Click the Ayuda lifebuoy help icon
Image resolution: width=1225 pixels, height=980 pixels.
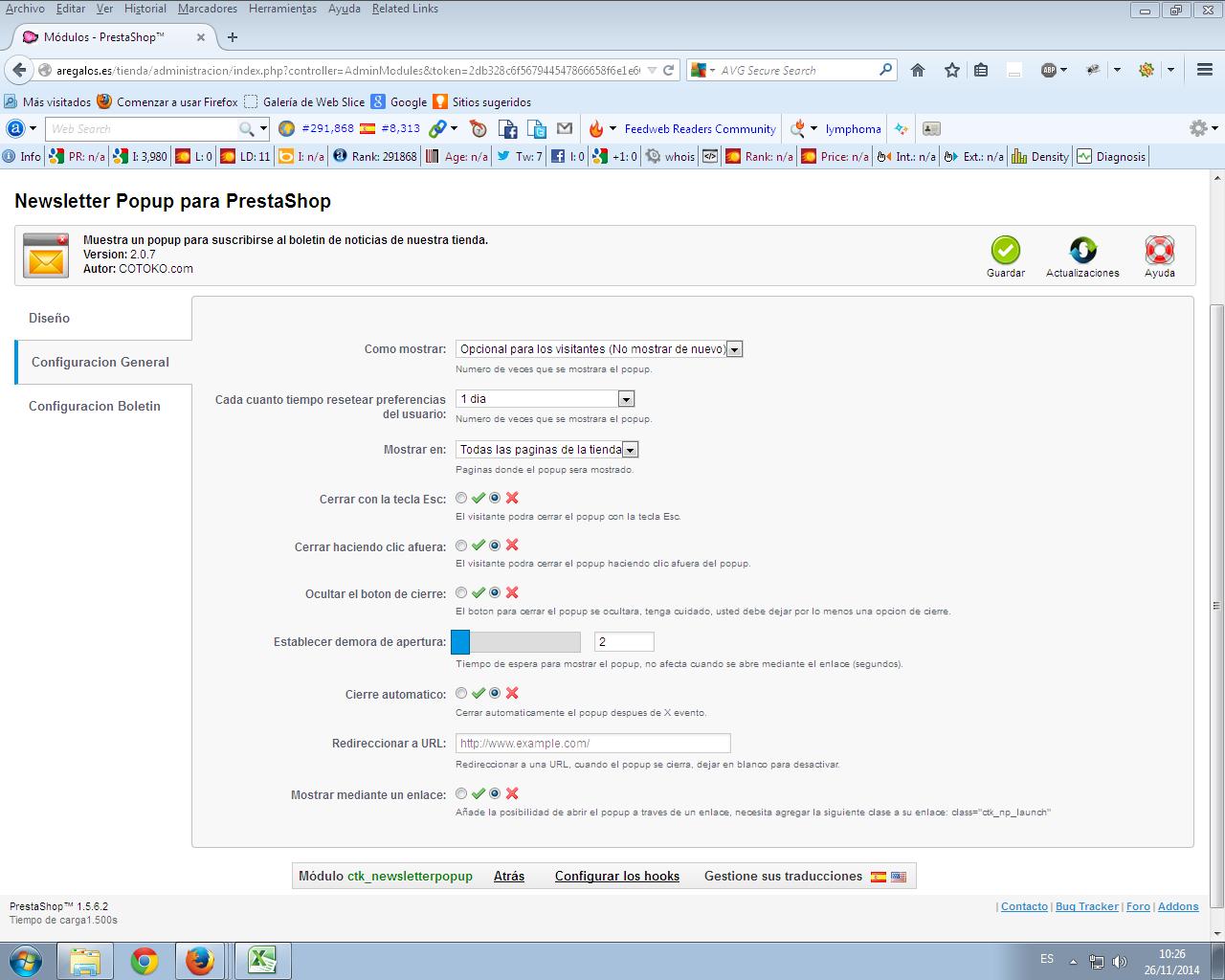click(x=1160, y=250)
